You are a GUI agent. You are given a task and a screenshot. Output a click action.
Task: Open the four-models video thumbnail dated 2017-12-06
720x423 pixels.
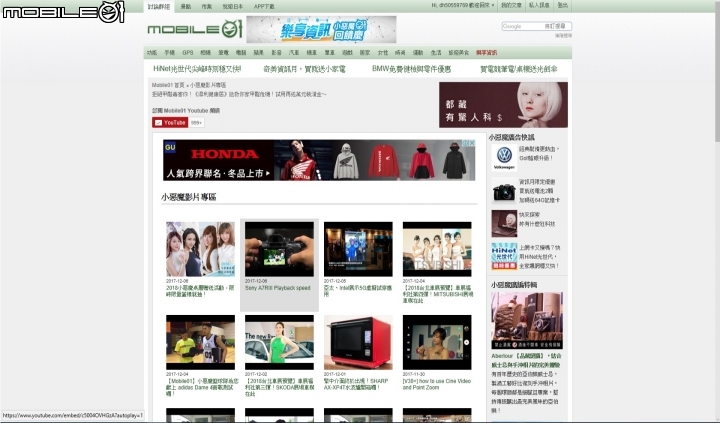(200, 249)
